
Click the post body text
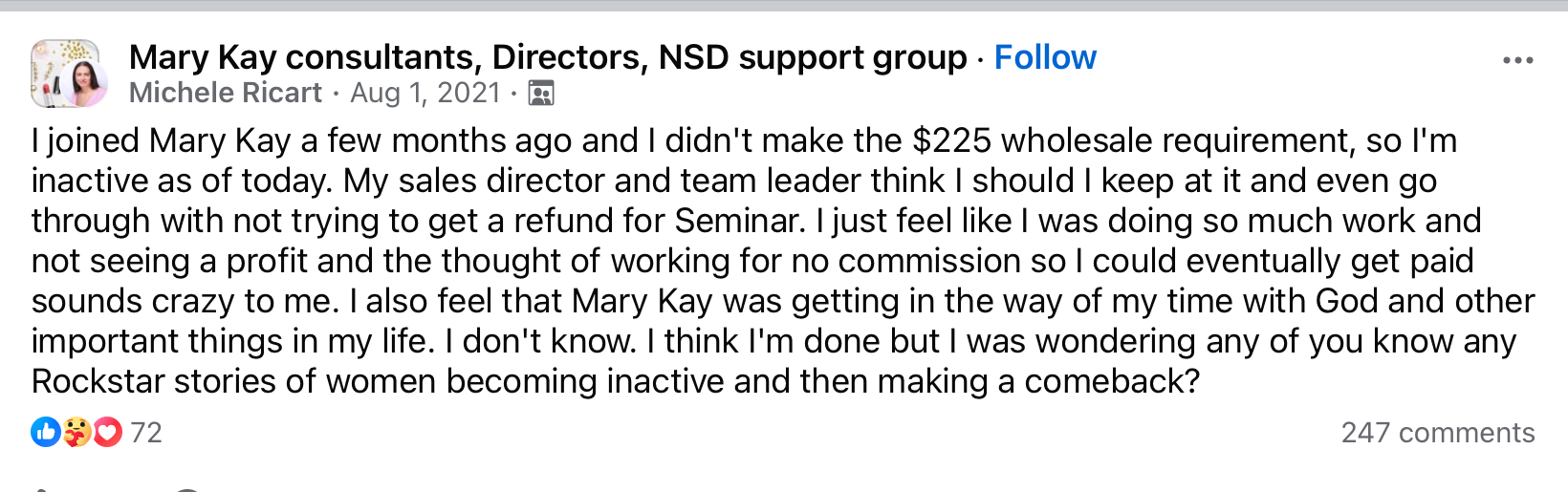tap(783, 261)
